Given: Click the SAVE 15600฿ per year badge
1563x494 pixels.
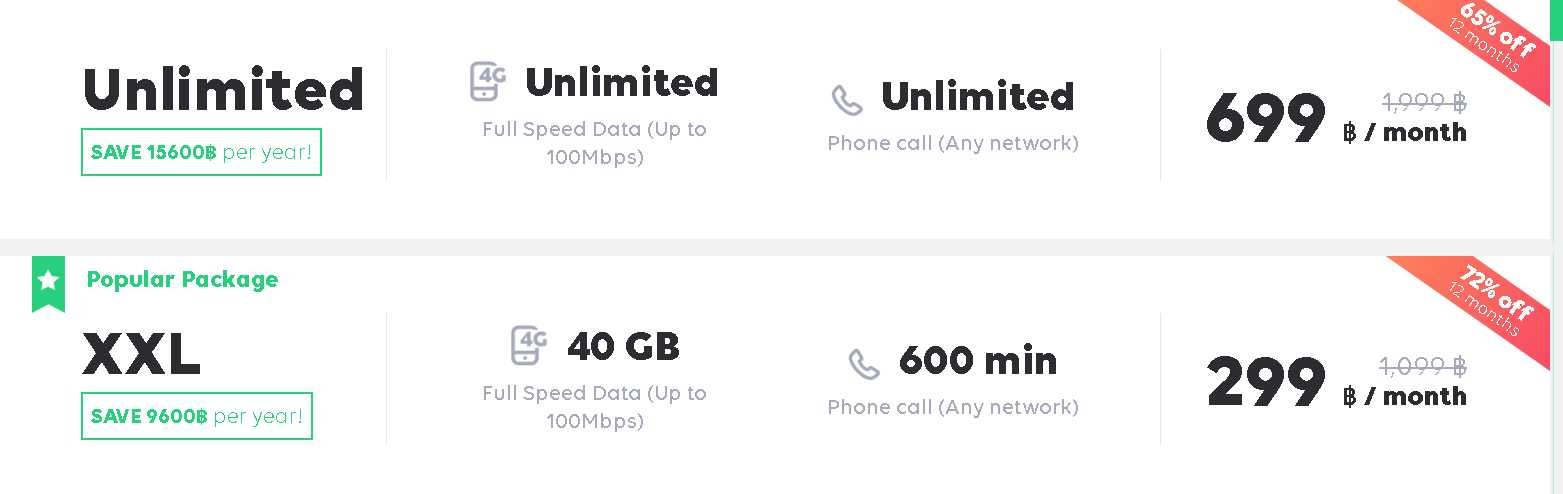Looking at the screenshot, I should point(201,152).
